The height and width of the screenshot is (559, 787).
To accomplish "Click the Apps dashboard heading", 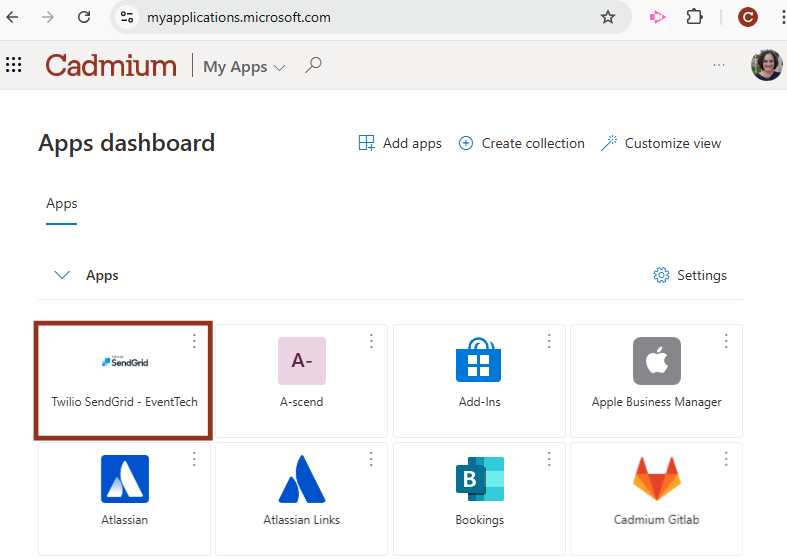I will pyautogui.click(x=126, y=144).
